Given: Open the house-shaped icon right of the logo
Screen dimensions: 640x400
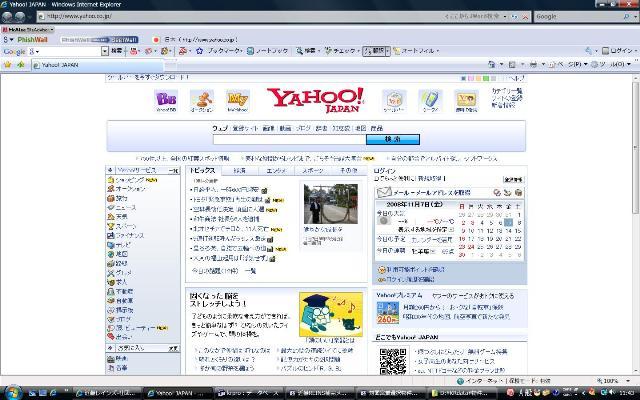Looking at the screenshot, I should (394, 99).
